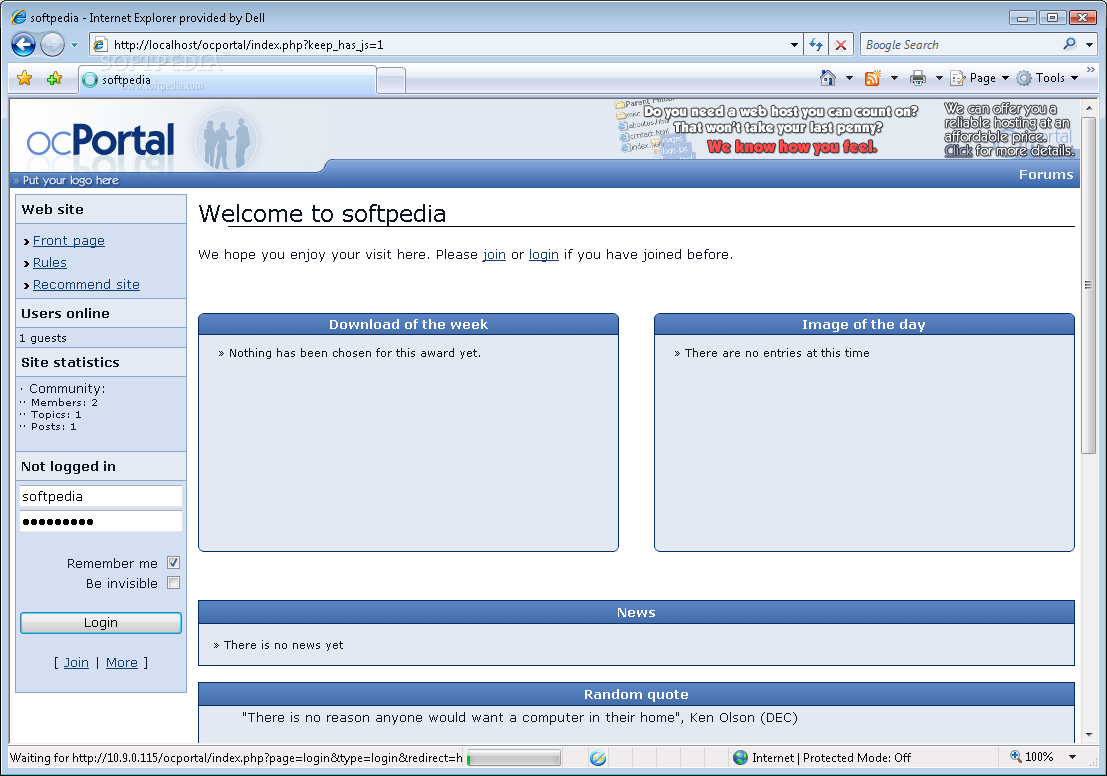Click the 'Posts: 1' statistic
This screenshot has height=776, width=1107.
[53, 426]
